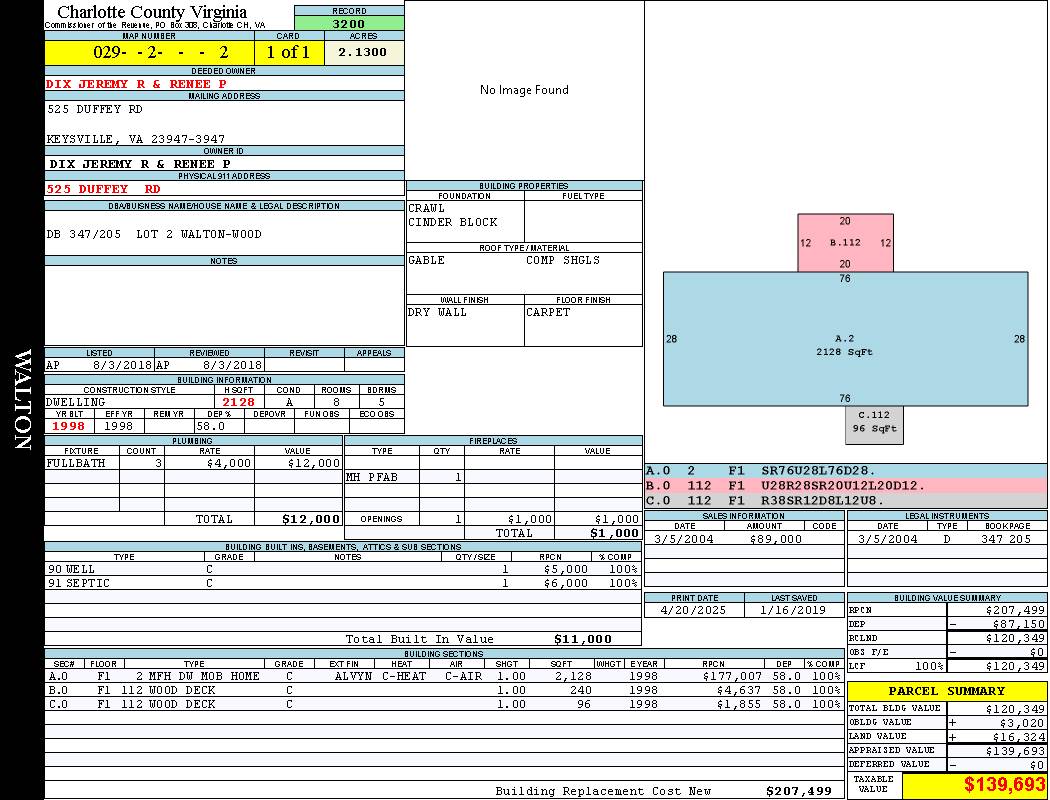1050x800 pixels.
Task: Click KEYSVILLE, VA 23947-3947 line
Action: [135, 139]
